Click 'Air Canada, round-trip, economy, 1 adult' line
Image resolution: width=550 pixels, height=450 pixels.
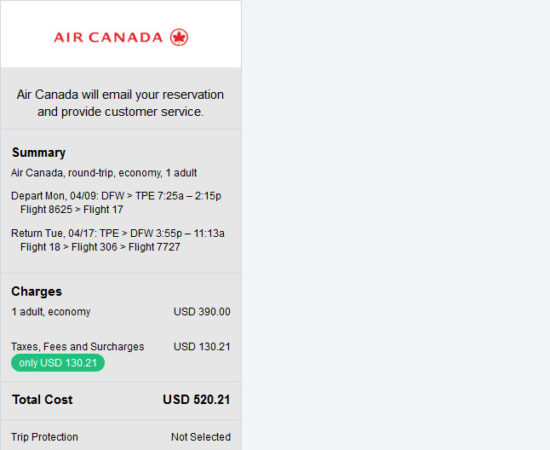pyautogui.click(x=104, y=173)
